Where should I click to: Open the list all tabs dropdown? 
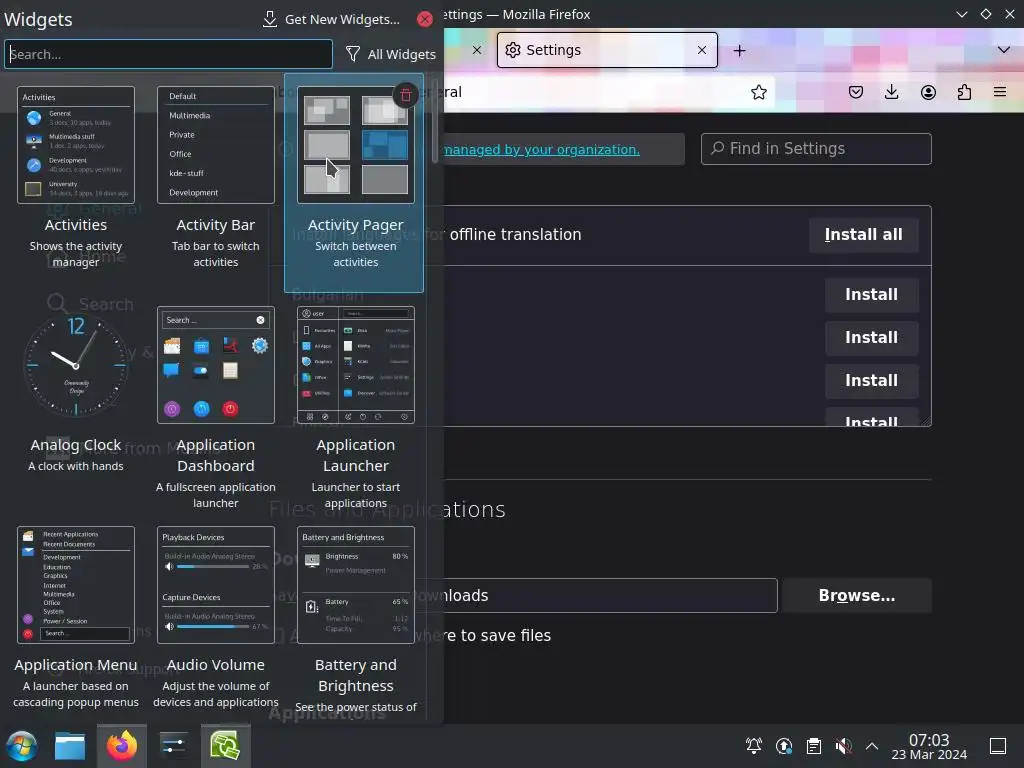coord(1003,50)
